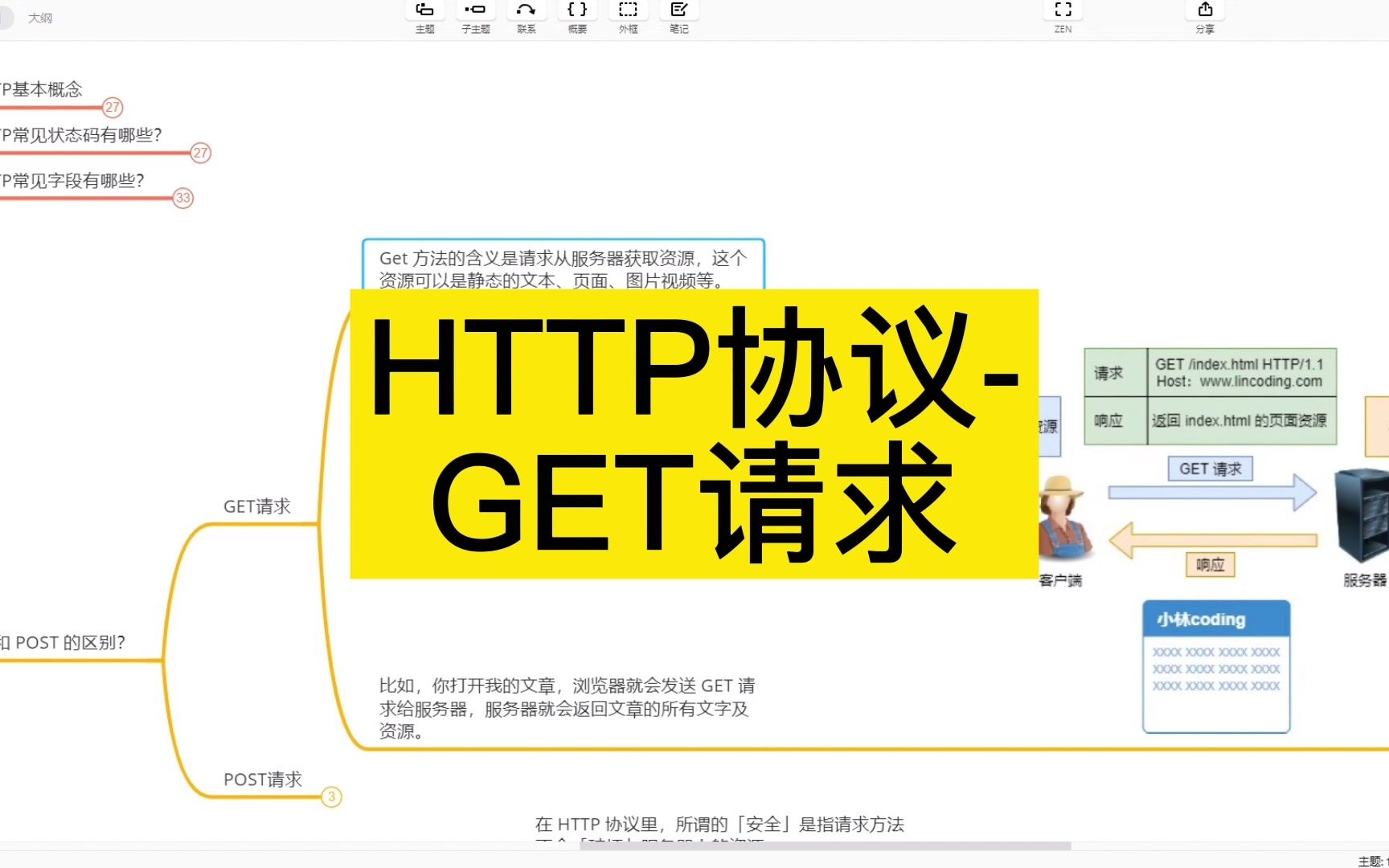This screenshot has width=1389, height=868.
Task: Enter ZEN mode from toolbar
Action: pyautogui.click(x=1063, y=17)
